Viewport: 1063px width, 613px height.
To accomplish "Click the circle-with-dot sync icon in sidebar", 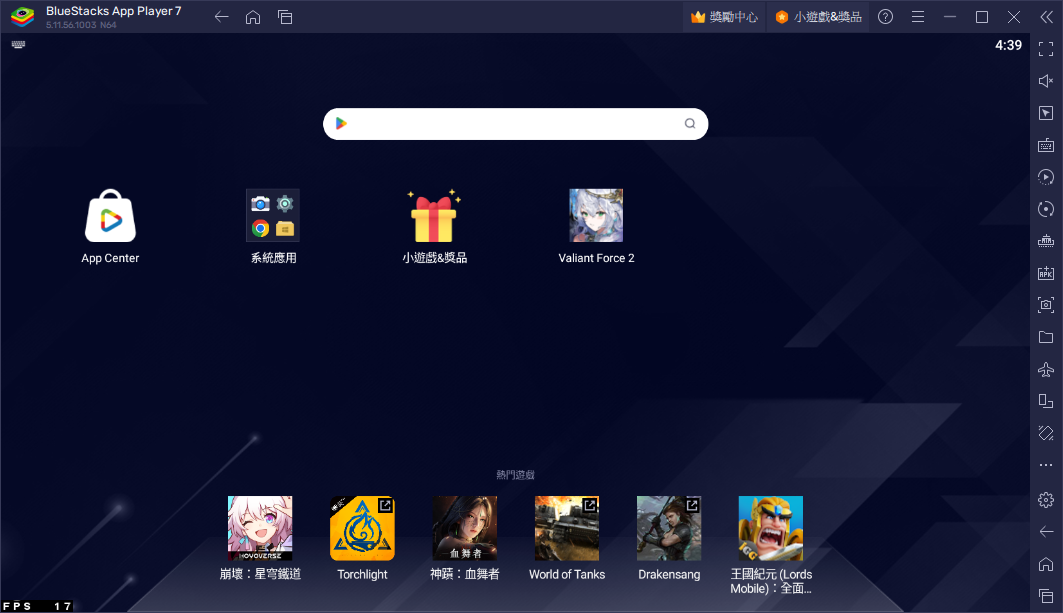I will (x=1046, y=209).
